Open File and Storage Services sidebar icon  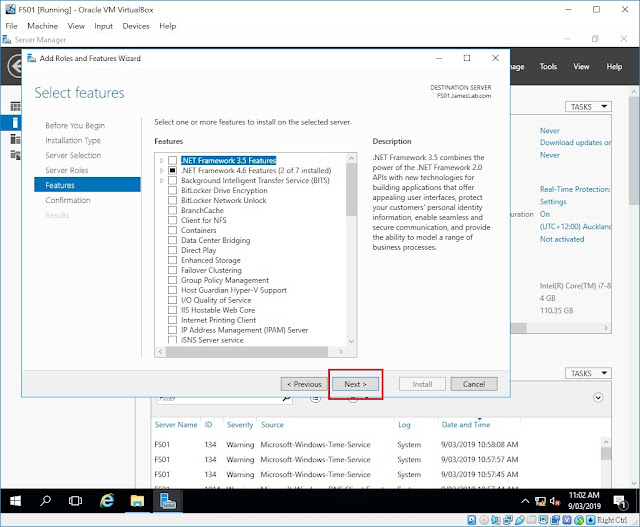click(15, 155)
